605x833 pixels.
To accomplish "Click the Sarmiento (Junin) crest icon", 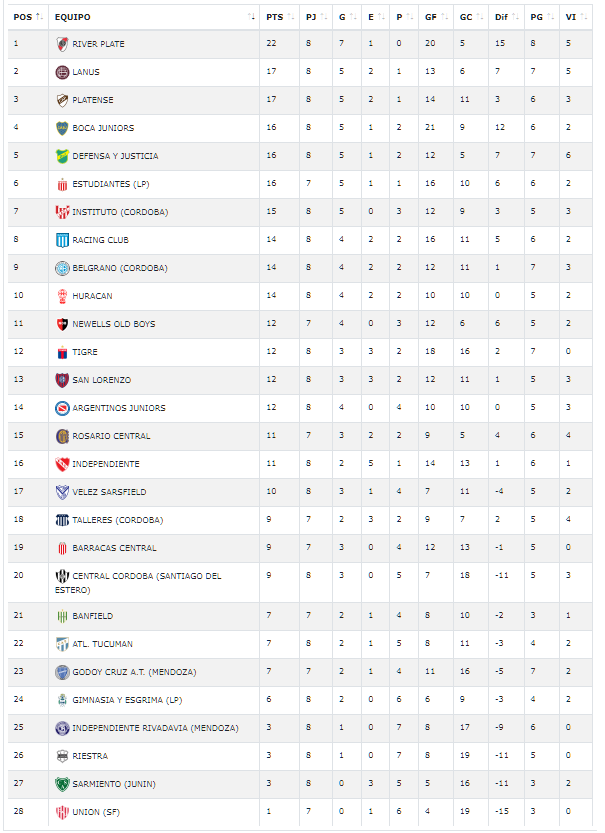I will 62,784.
